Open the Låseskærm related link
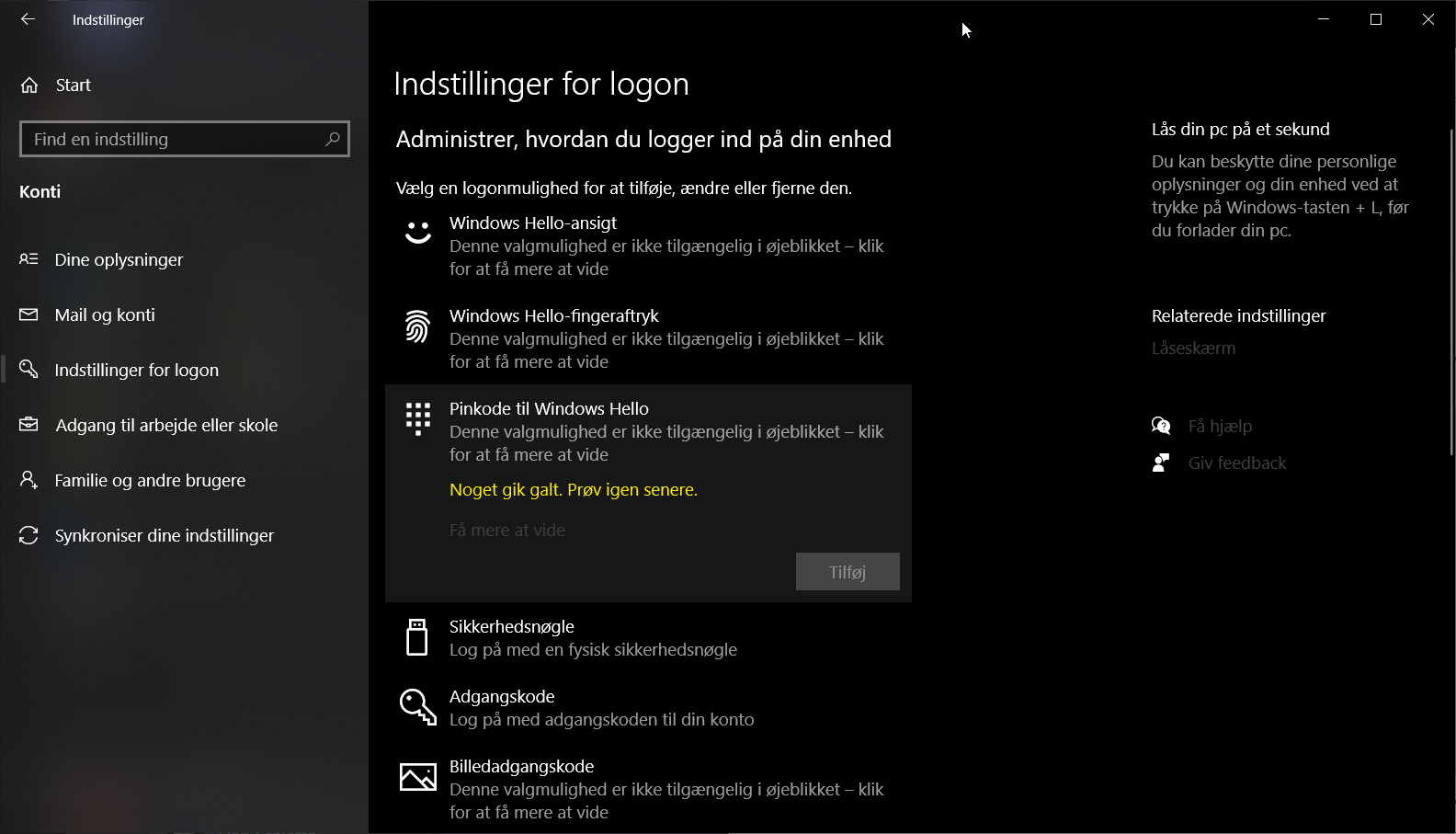 [1193, 348]
